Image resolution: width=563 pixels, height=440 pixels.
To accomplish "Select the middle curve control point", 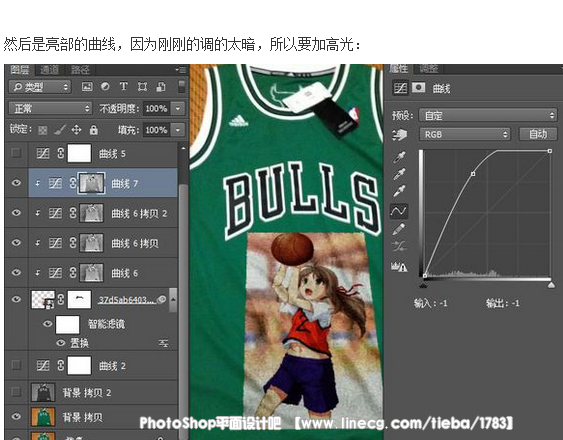I will (x=473, y=174).
